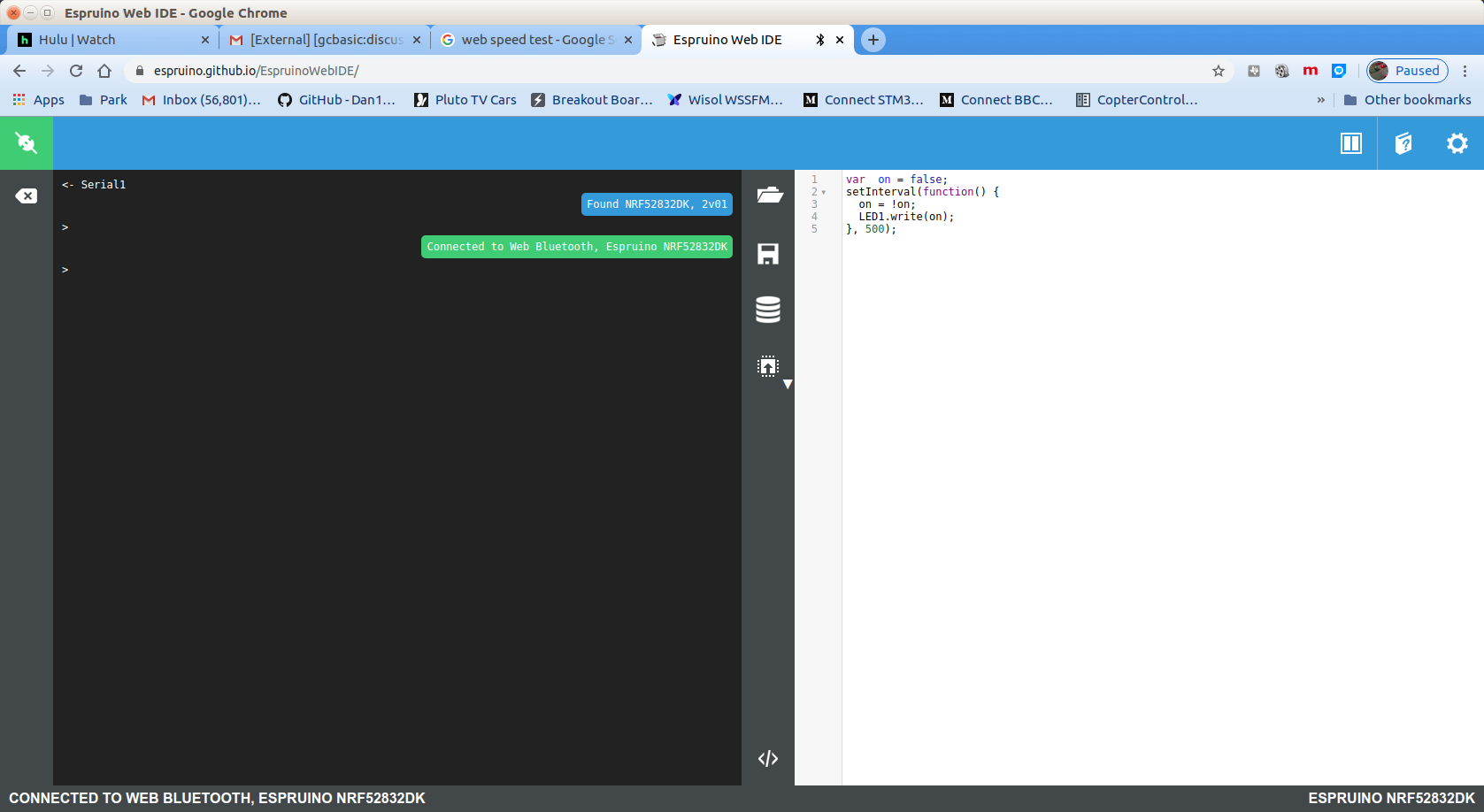Close the Hulu | Watch tab
This screenshot has height=812, width=1484.
point(205,40)
